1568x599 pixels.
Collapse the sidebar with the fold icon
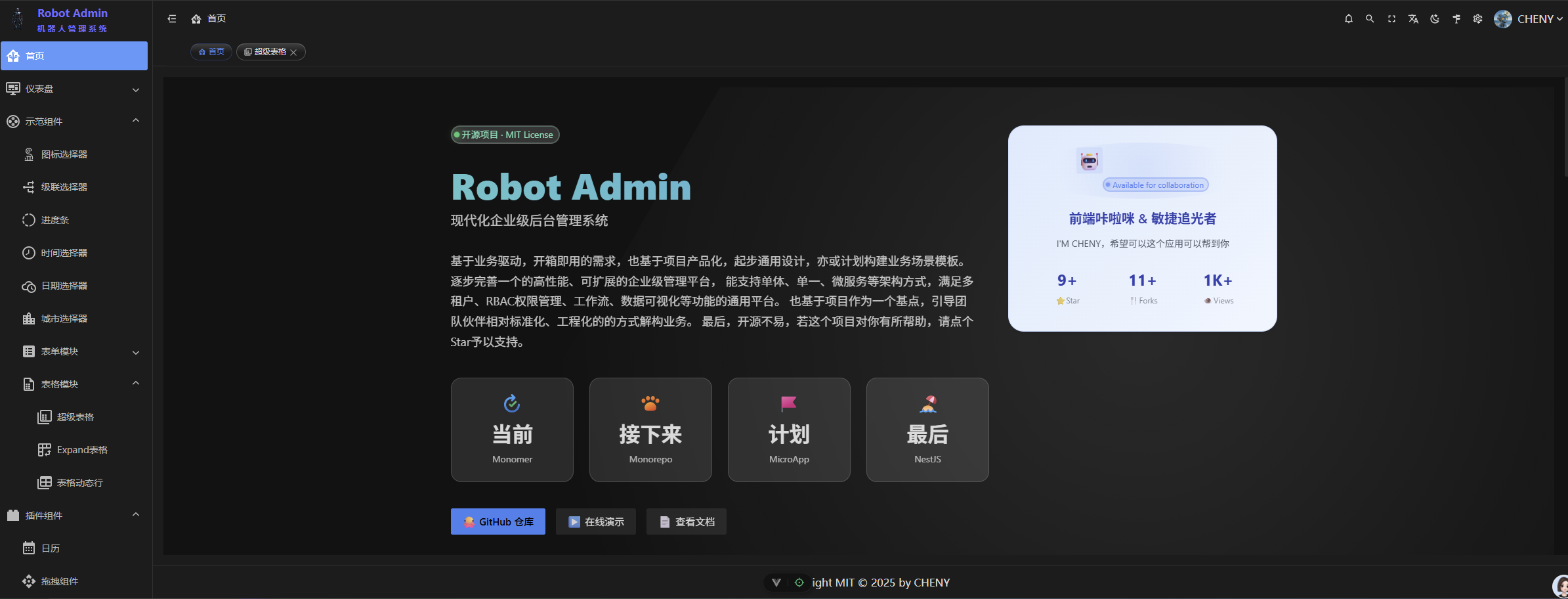(x=172, y=19)
